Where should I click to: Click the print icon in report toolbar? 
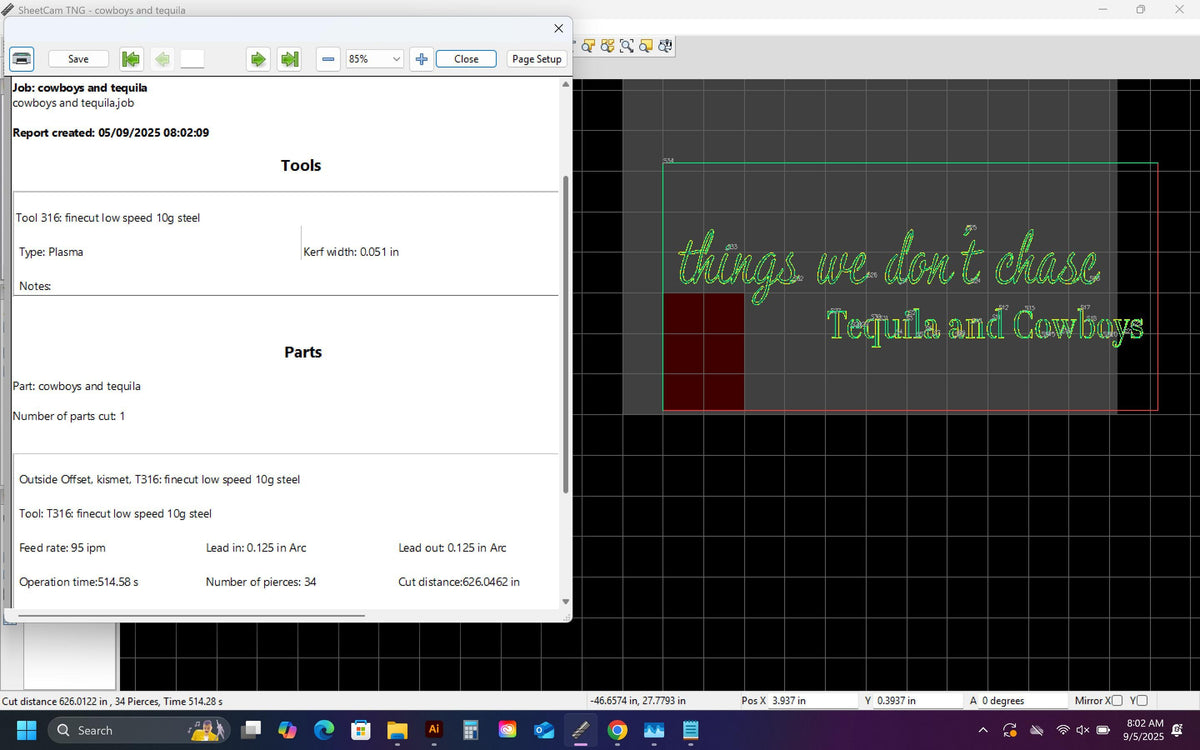[22, 59]
